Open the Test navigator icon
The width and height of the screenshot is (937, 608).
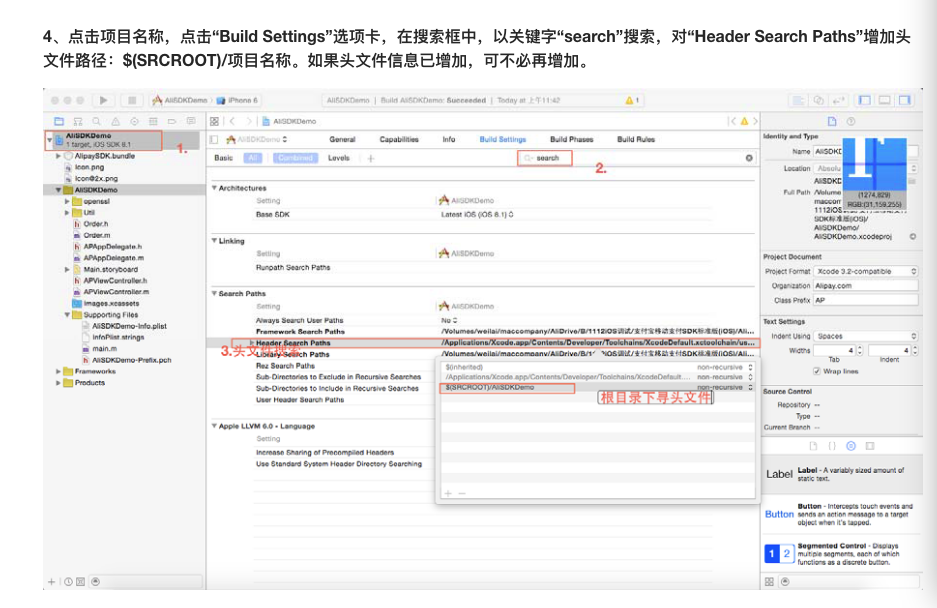point(134,121)
